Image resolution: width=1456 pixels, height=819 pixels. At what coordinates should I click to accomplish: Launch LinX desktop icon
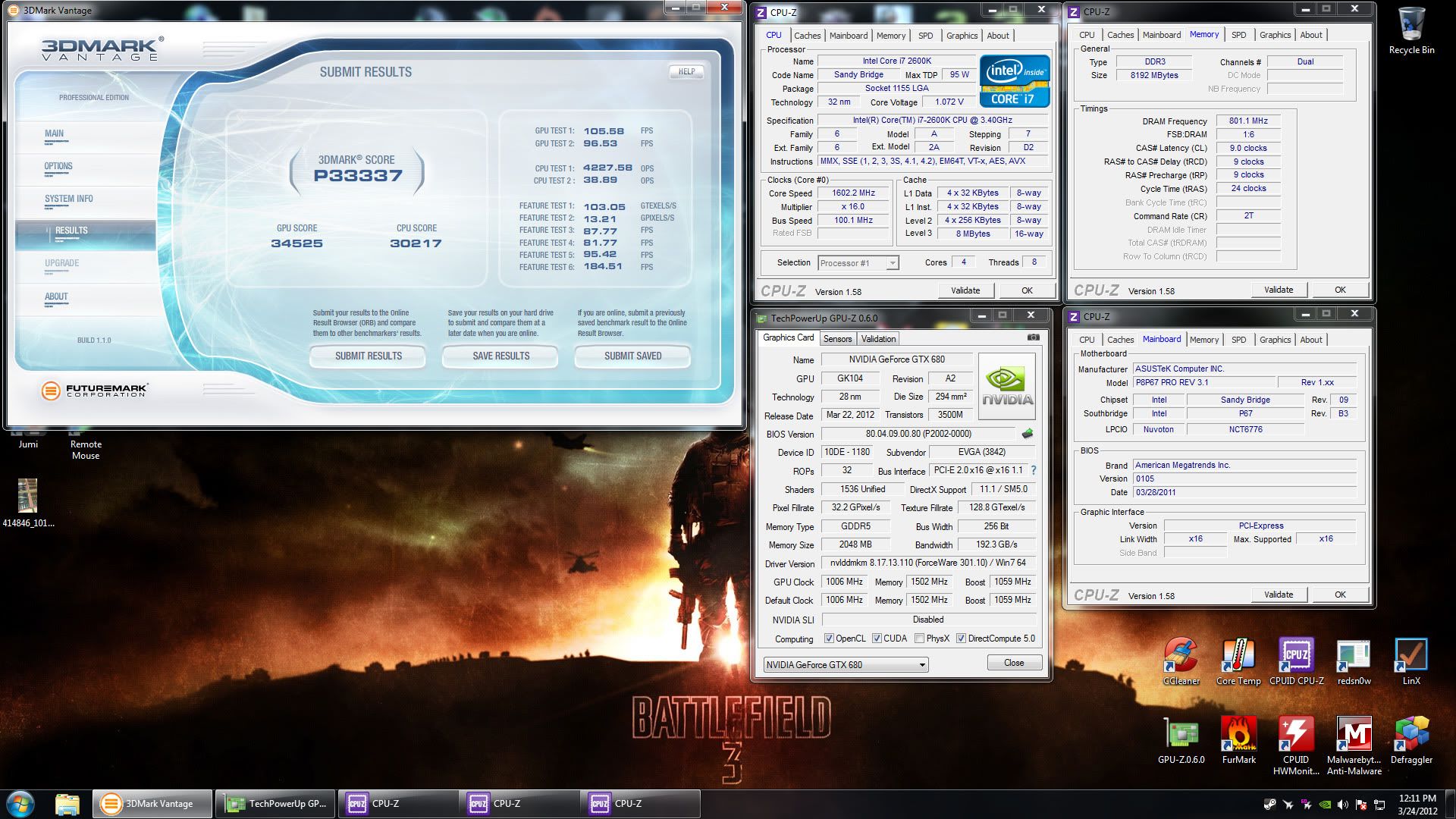coord(1411,662)
